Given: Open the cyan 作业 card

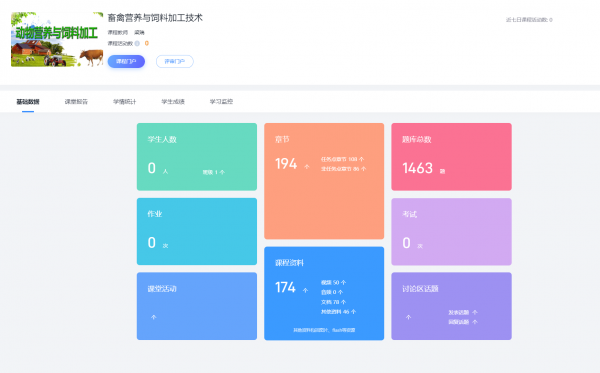Looking at the screenshot, I should coord(197,231).
